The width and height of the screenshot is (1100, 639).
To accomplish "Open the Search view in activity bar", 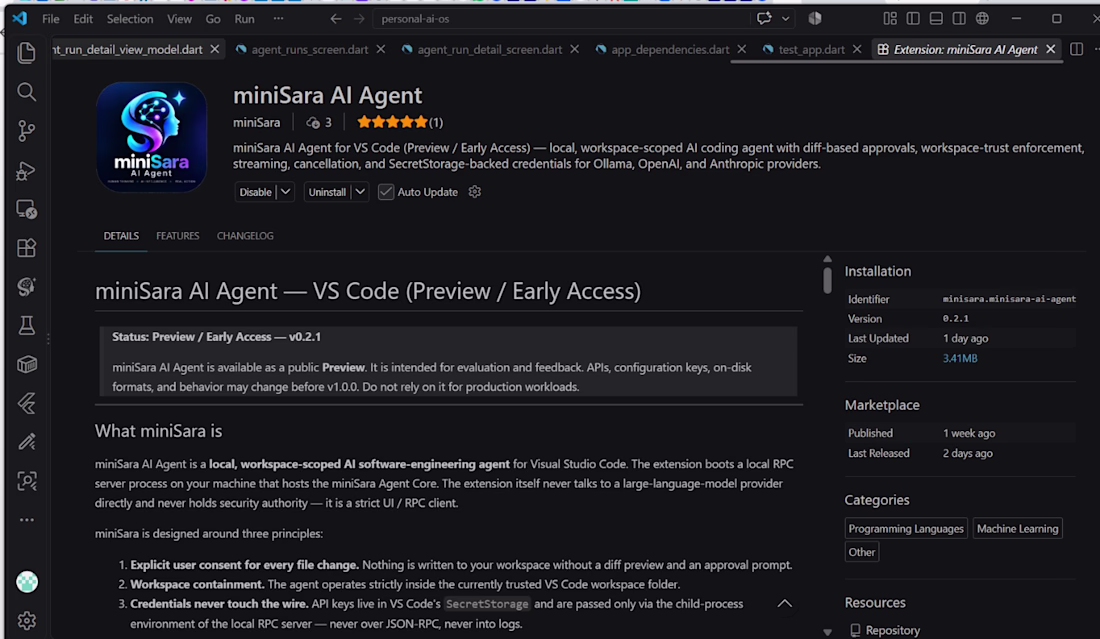I will (27, 92).
